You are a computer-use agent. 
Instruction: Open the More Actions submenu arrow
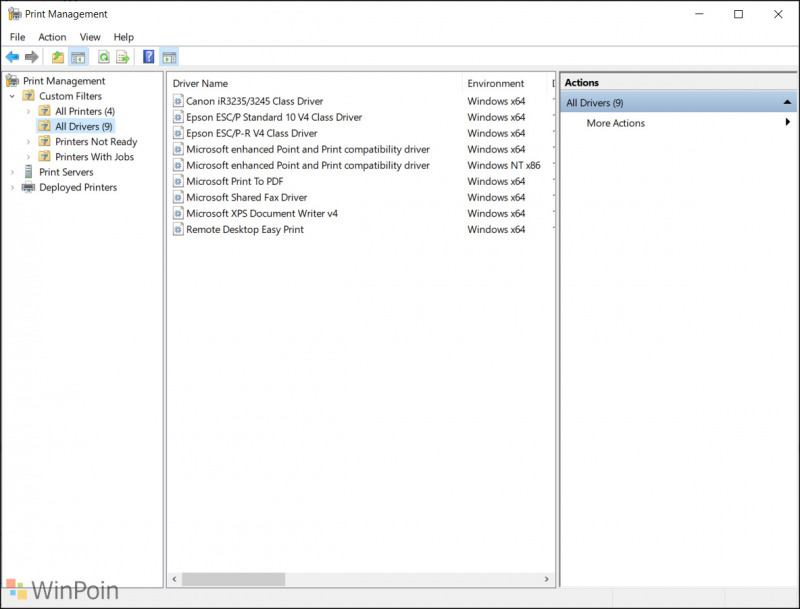point(788,122)
